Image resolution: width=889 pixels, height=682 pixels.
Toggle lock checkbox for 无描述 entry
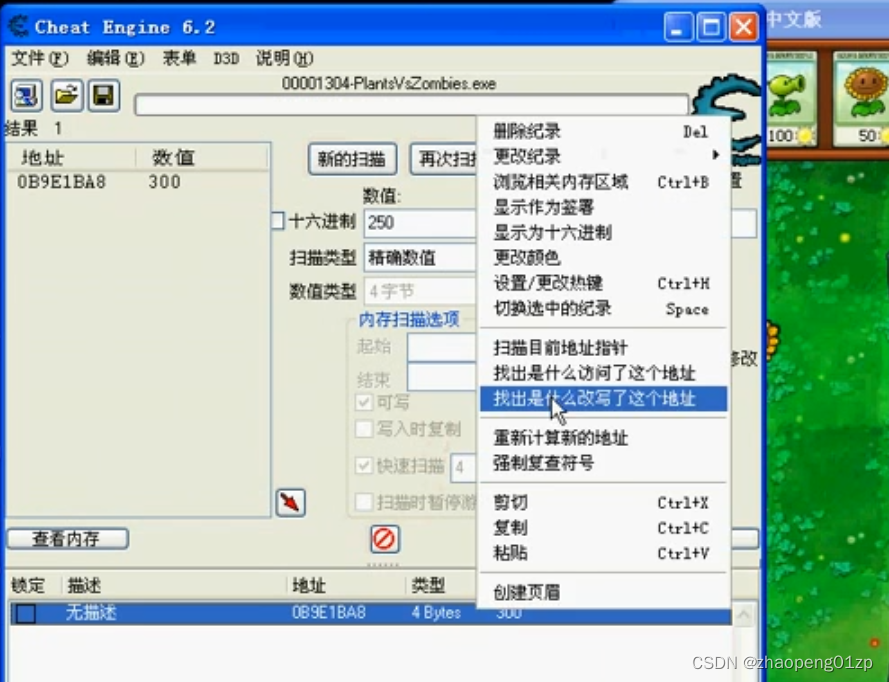point(26,613)
